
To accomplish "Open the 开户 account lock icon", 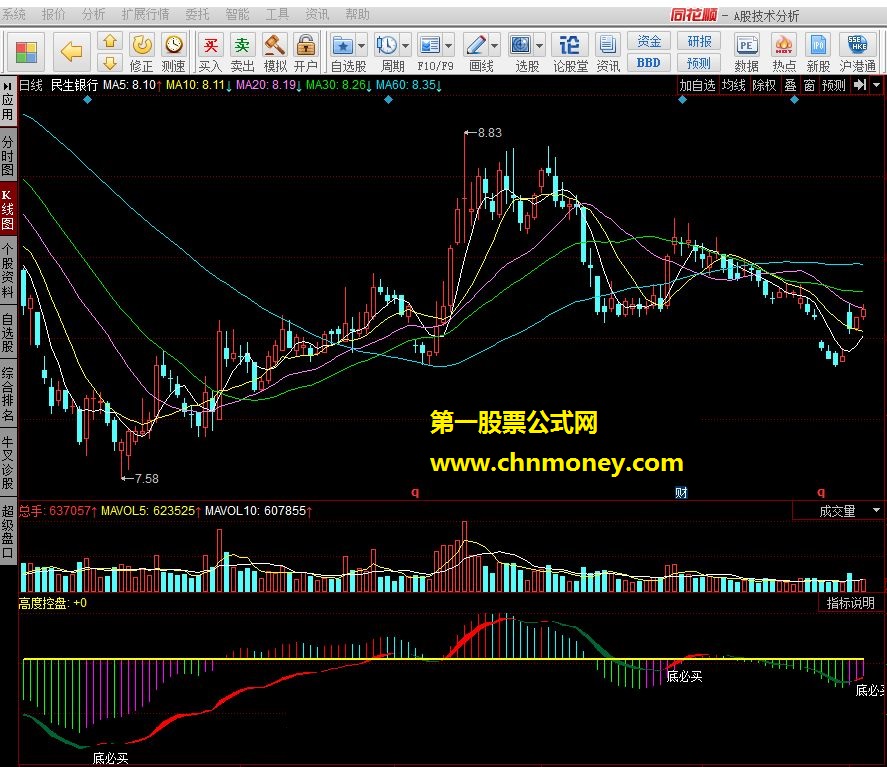I will (306, 53).
